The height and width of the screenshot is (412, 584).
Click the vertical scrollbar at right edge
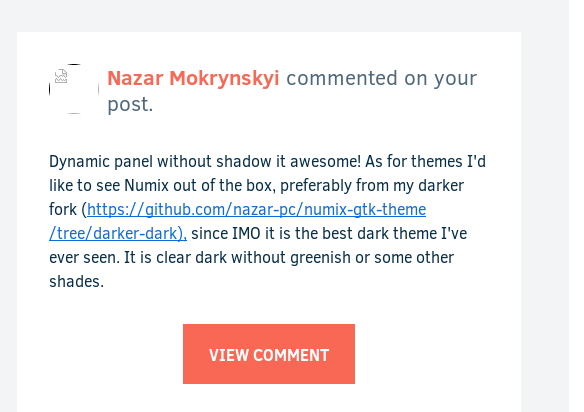click(576, 206)
